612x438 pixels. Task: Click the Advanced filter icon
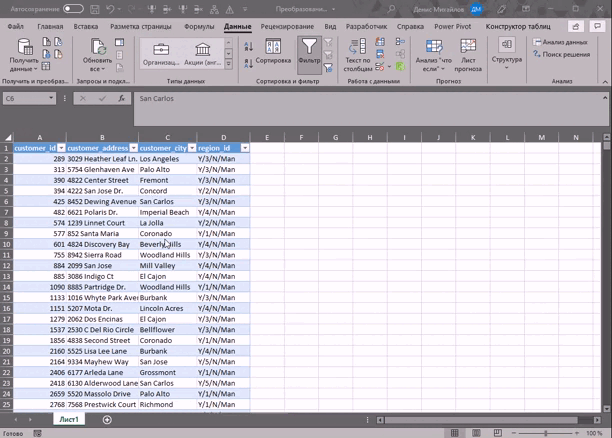[x=328, y=68]
